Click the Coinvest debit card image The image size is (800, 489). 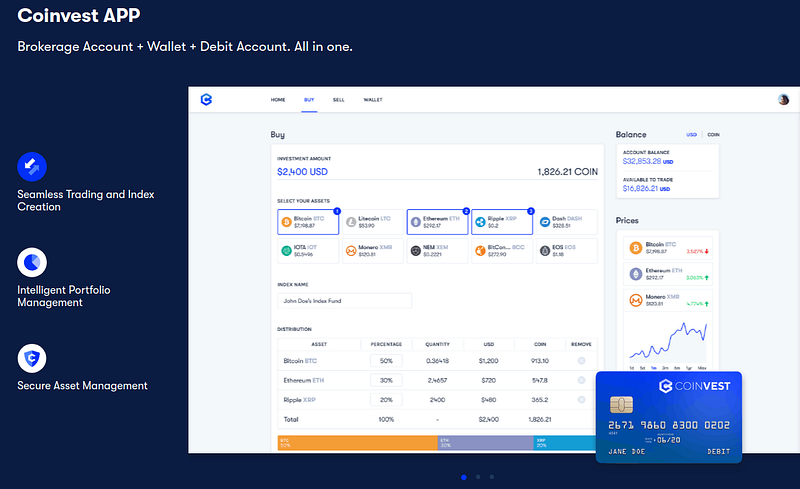pyautogui.click(x=669, y=418)
